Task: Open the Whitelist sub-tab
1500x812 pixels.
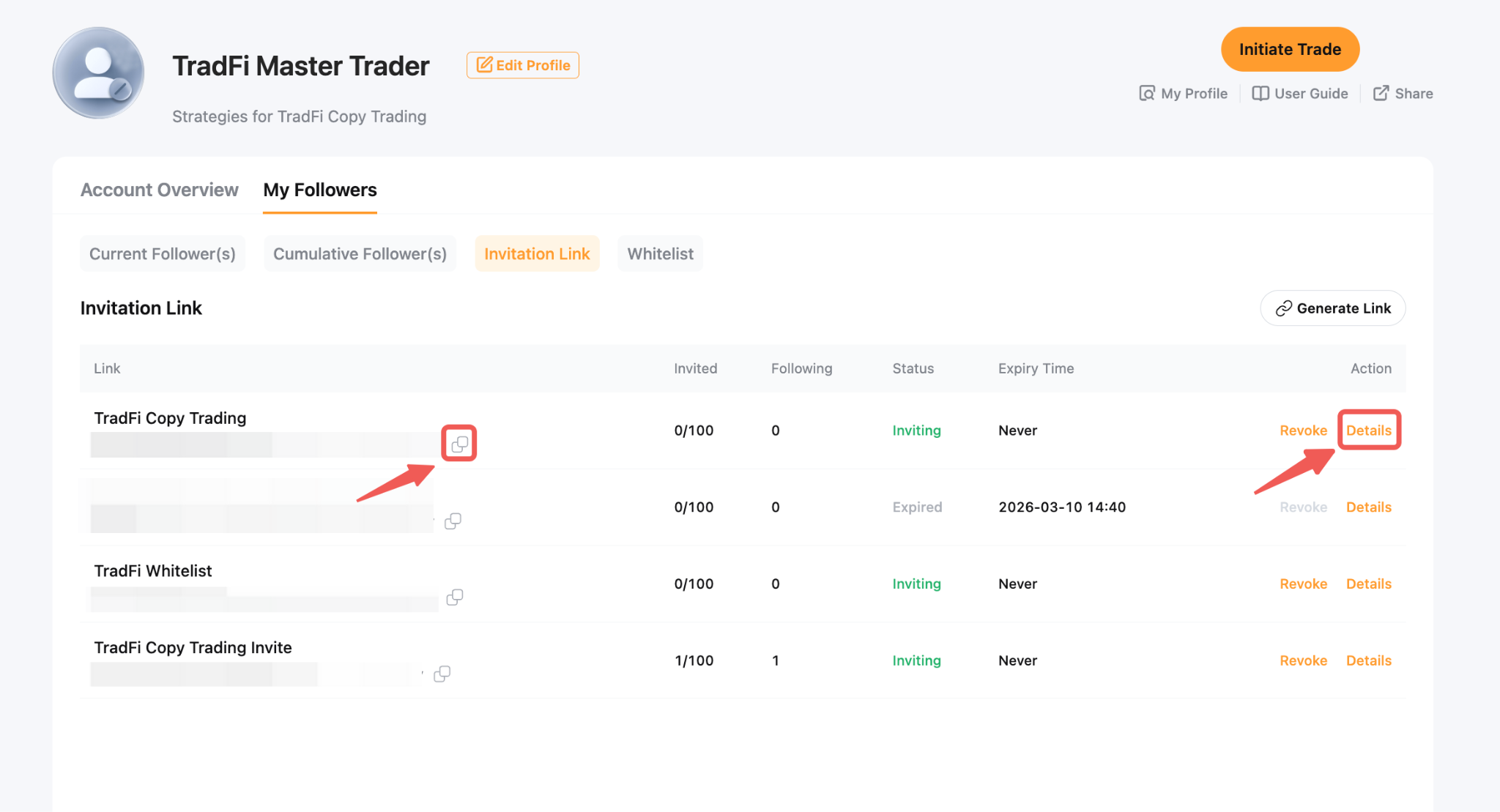Action: point(660,254)
